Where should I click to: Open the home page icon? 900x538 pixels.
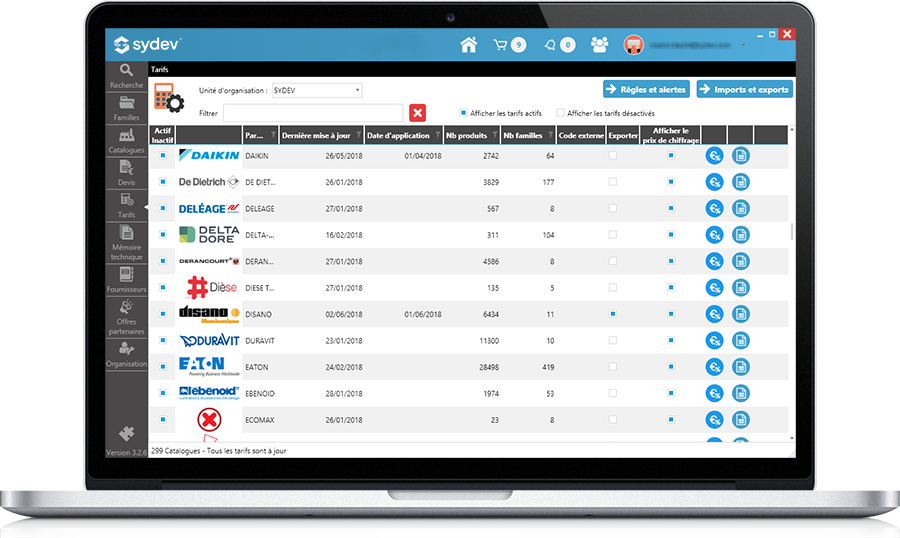pyautogui.click(x=468, y=44)
